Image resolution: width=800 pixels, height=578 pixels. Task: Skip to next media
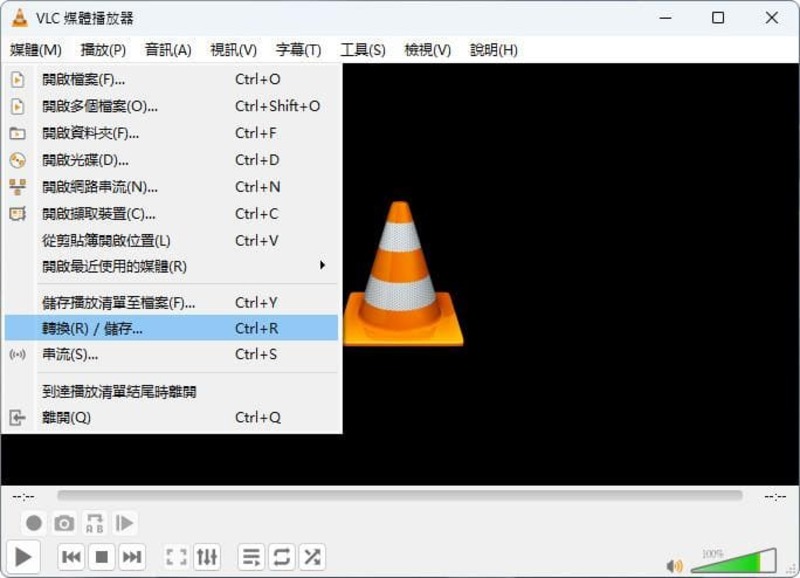pos(134,558)
